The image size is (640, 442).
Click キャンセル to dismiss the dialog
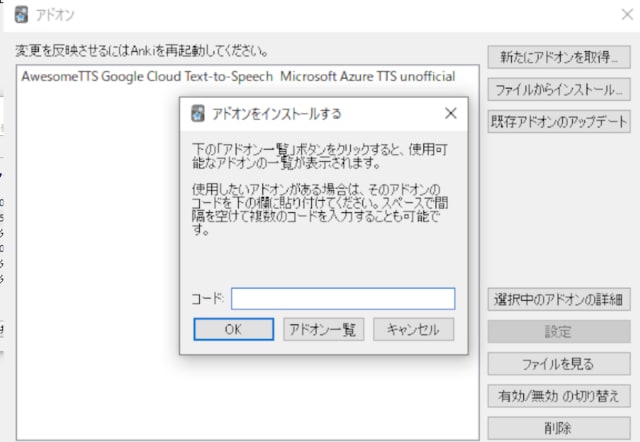413,329
